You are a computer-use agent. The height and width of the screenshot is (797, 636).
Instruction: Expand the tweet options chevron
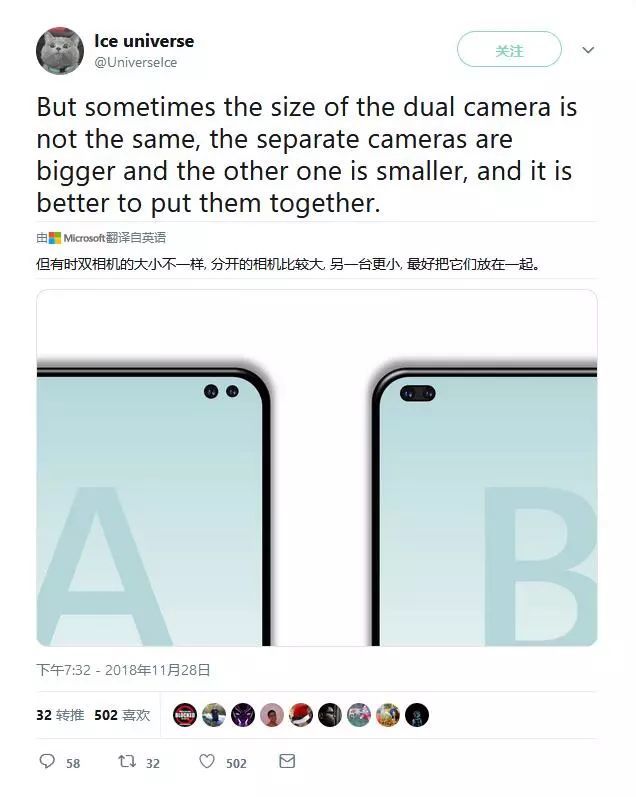point(588,50)
